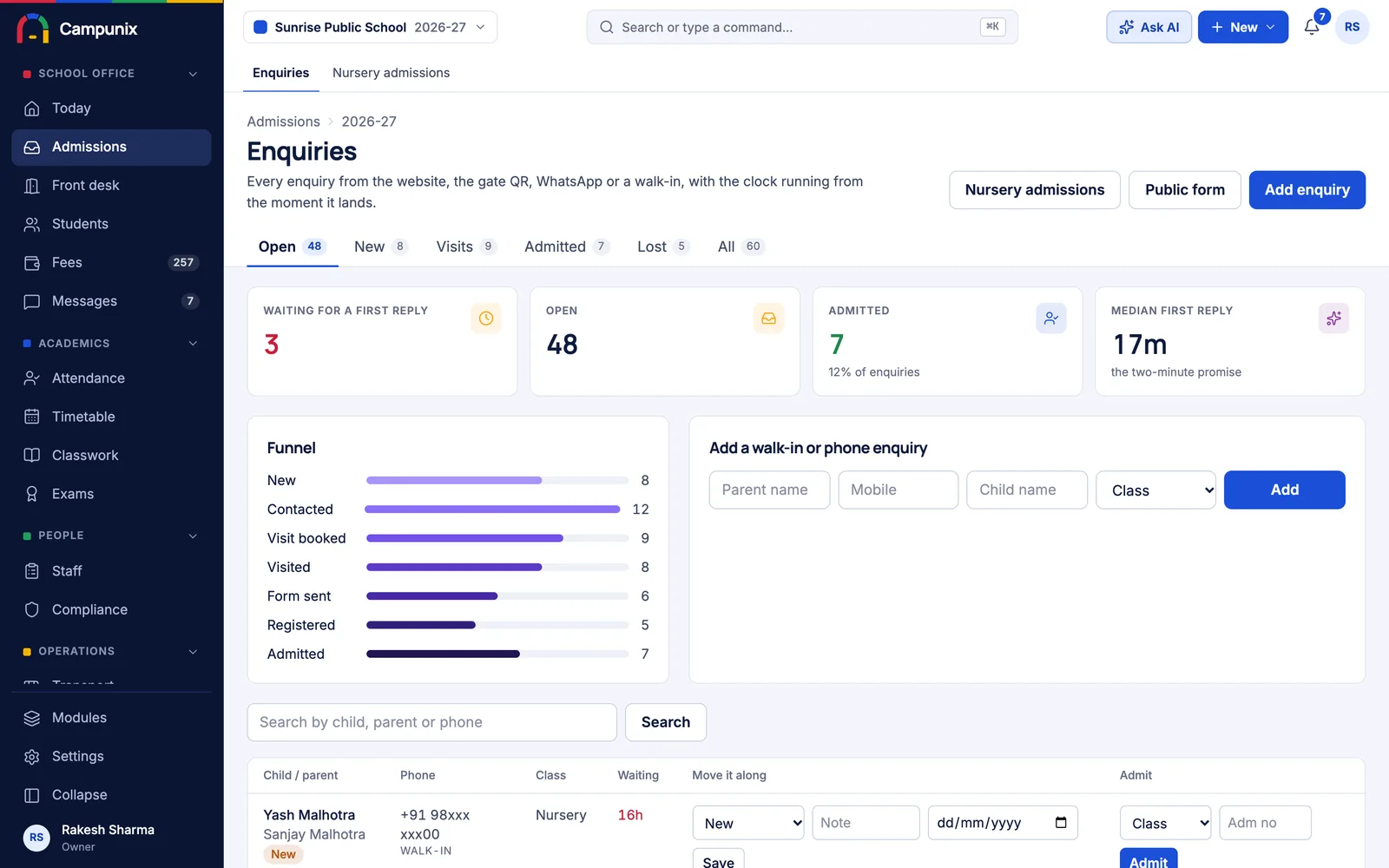Open the Class dropdown in the walk-in enquiry form
The image size is (1389, 868).
click(1155, 490)
